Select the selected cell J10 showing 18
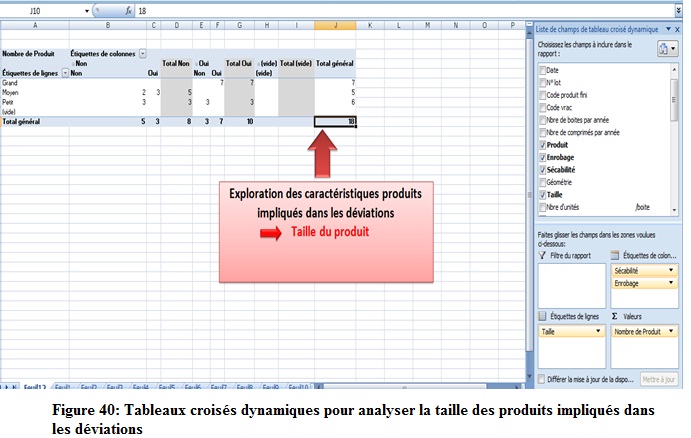This screenshot has height=438, width=691. pyautogui.click(x=335, y=122)
